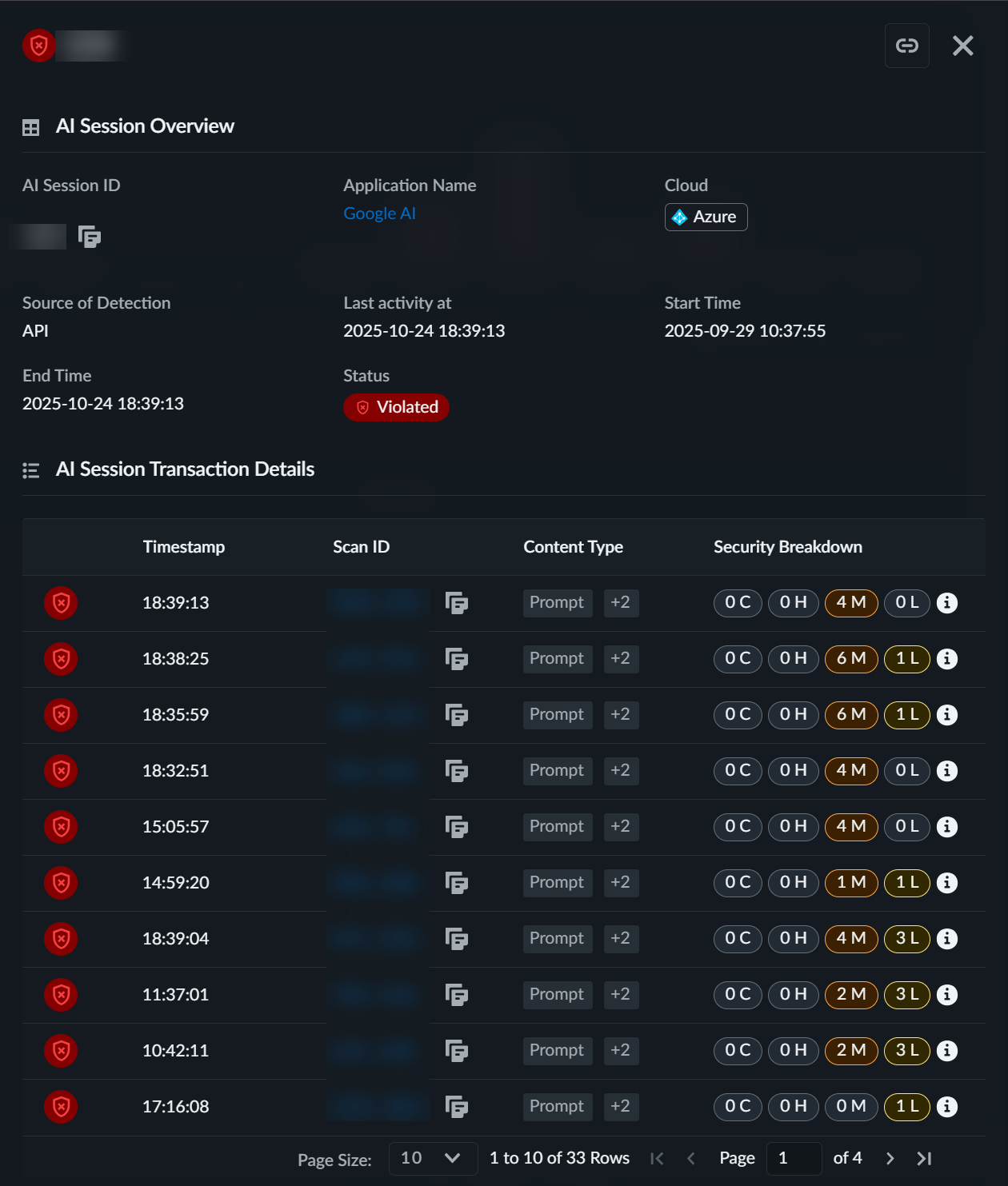Viewport: 1008px width, 1186px height.
Task: Open info icon for 17:16:08 row
Action: (946, 1107)
